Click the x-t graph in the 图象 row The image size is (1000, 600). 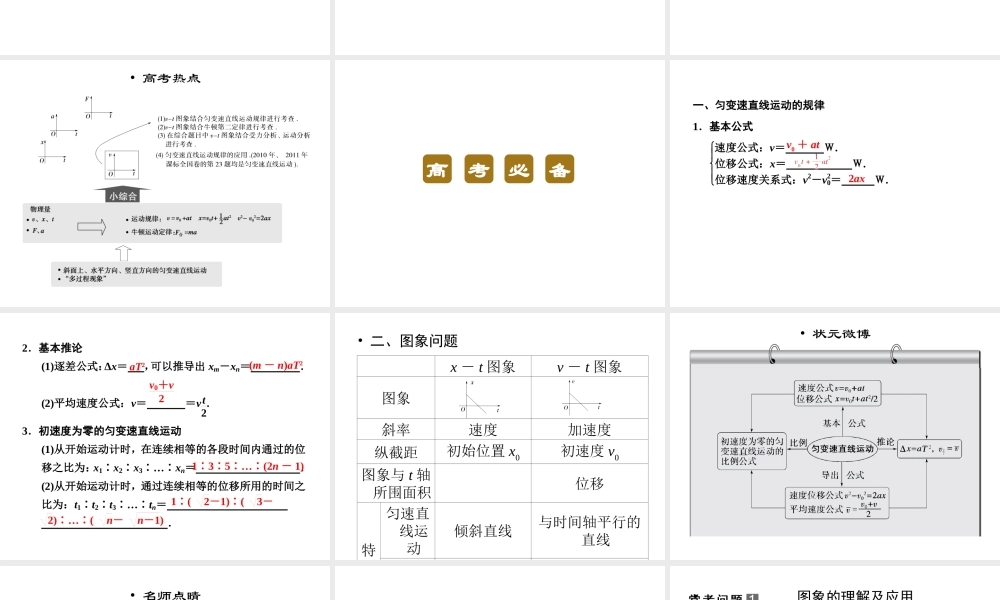pos(481,397)
